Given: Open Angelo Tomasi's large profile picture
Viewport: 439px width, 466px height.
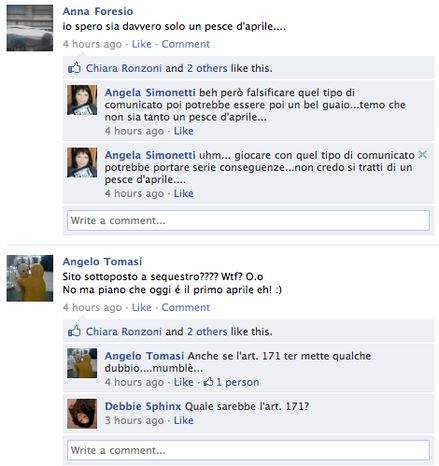Looking at the screenshot, I should point(30,278).
